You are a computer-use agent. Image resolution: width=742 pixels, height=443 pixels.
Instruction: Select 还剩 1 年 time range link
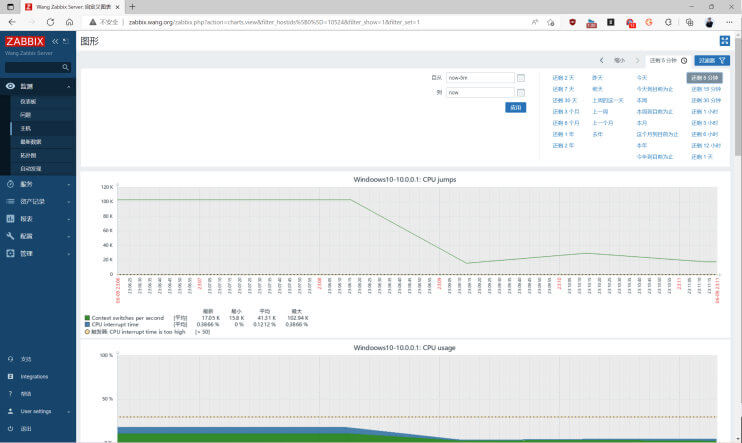(563, 134)
